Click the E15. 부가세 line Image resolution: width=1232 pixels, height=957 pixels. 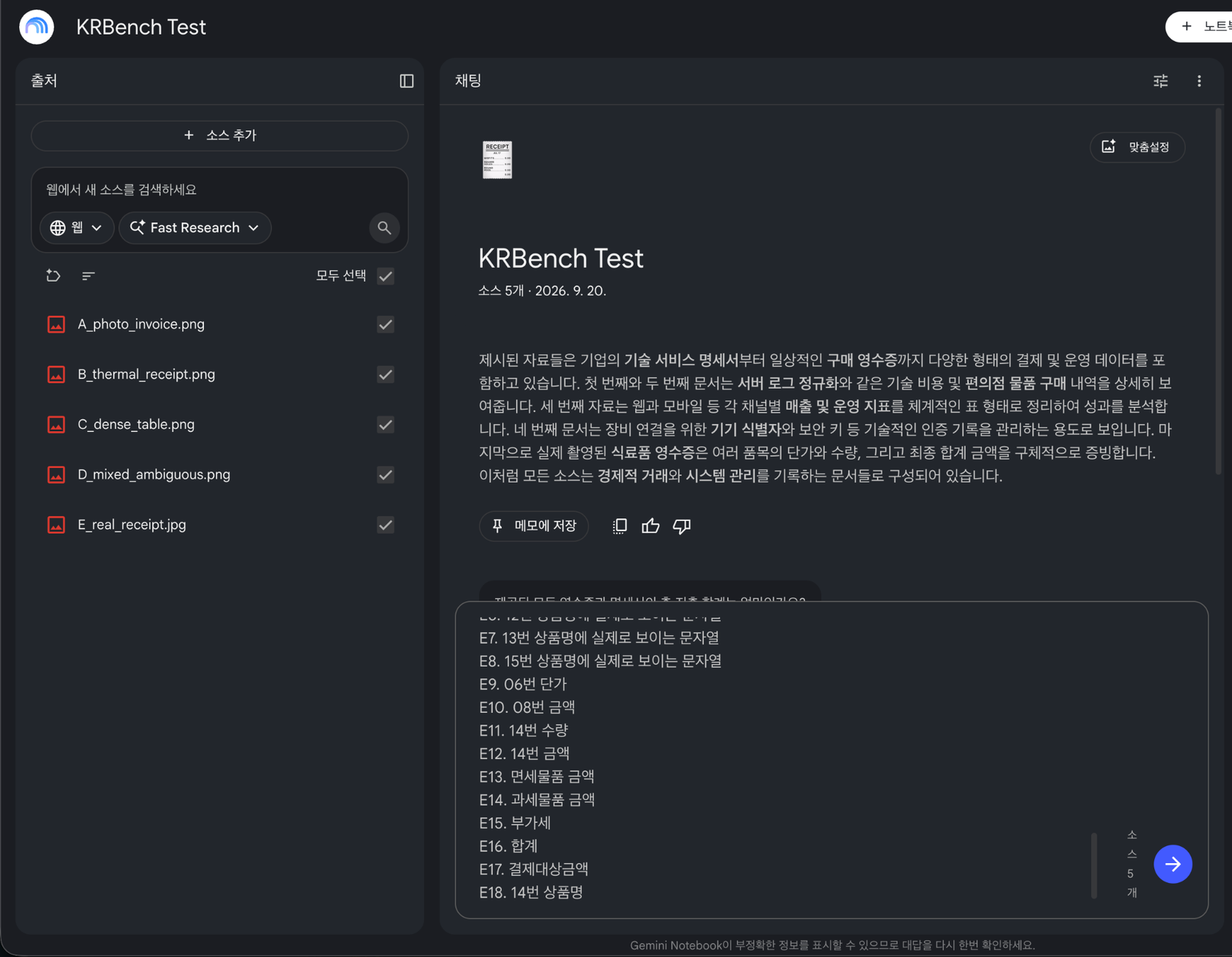coord(515,822)
